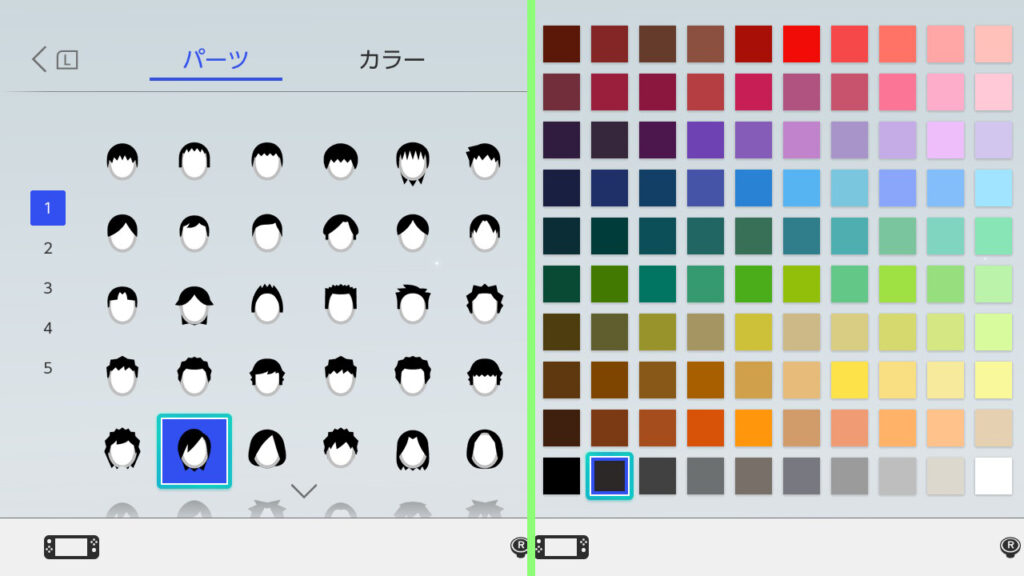This screenshot has height=576, width=1024.
Task: Expand more hairstyles with the down chevron
Action: pos(304,490)
